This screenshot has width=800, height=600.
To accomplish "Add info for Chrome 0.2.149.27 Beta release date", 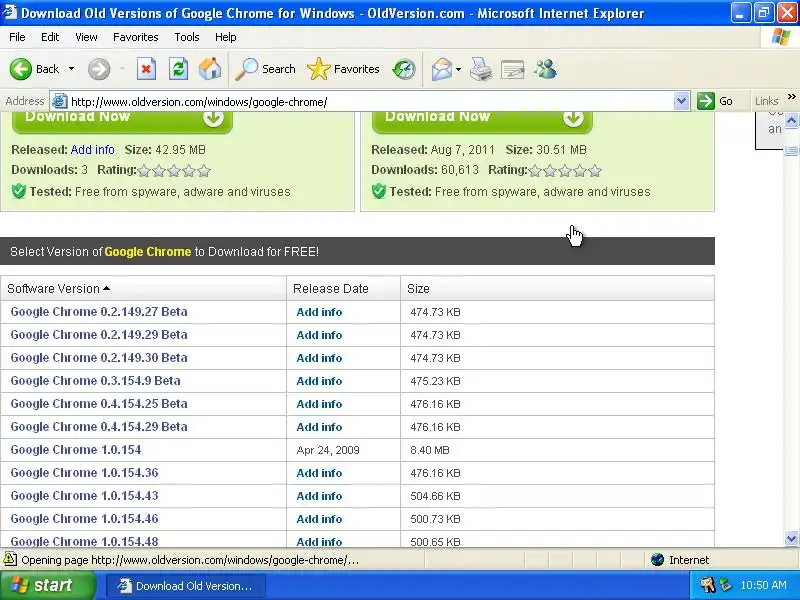I will coord(319,312).
